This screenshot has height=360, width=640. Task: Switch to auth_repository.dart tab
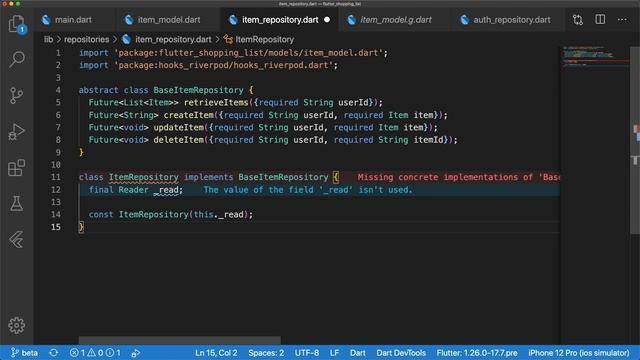(512, 20)
